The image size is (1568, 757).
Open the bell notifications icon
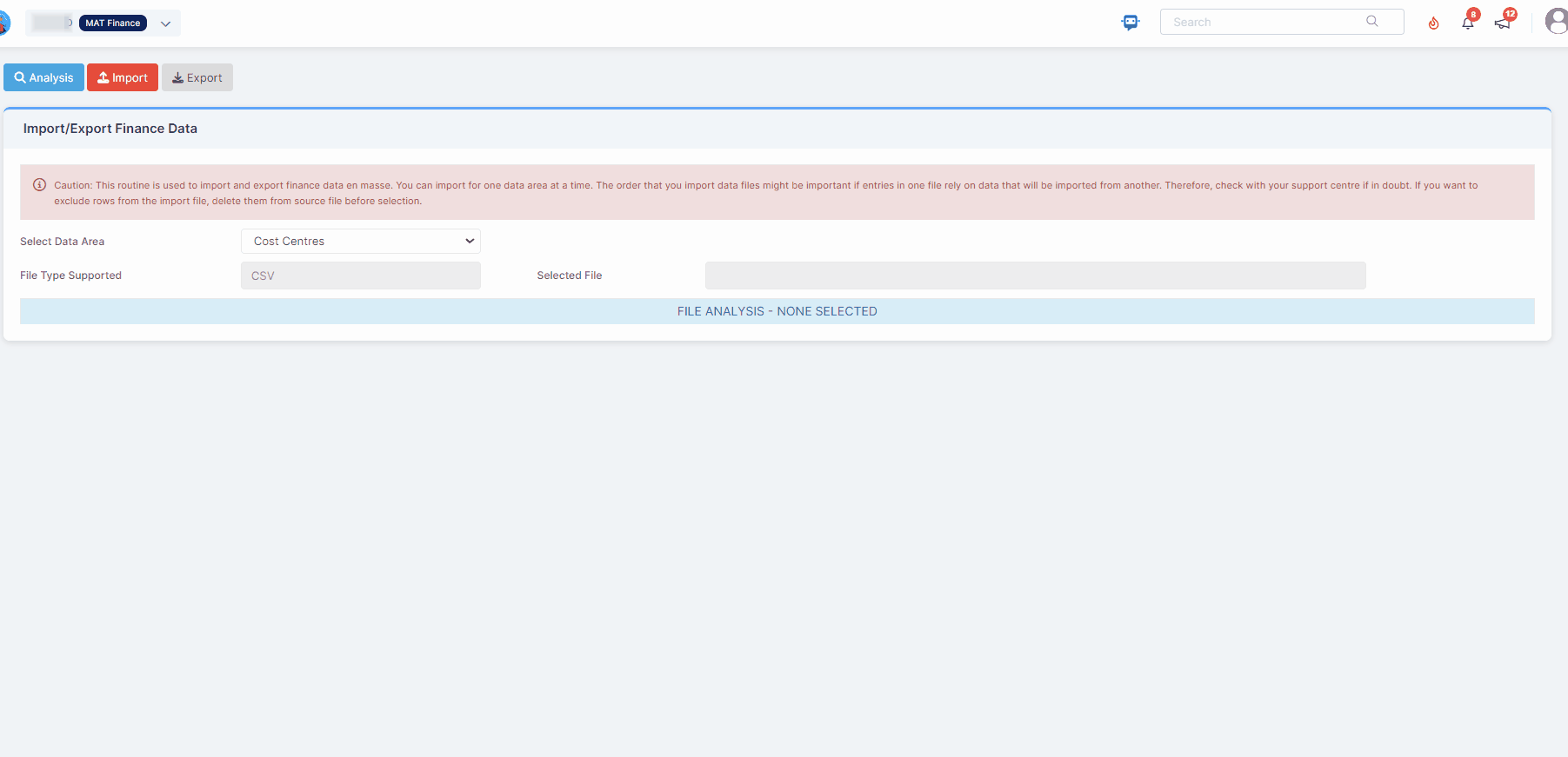point(1468,23)
